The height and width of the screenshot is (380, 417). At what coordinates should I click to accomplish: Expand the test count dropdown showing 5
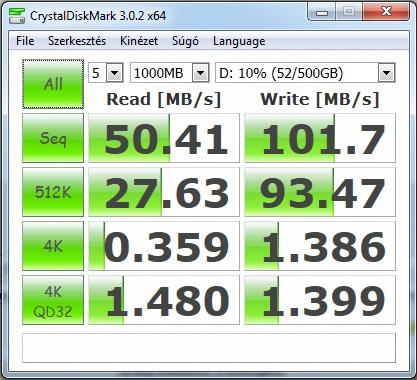(114, 73)
